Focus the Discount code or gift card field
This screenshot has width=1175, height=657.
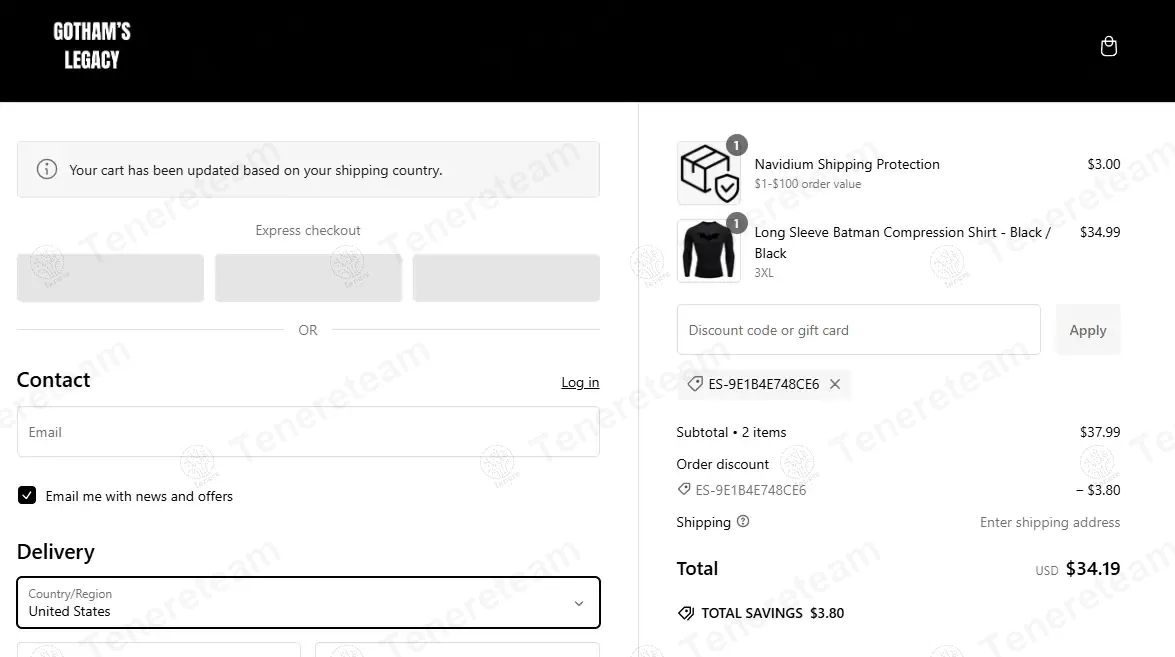[858, 330]
